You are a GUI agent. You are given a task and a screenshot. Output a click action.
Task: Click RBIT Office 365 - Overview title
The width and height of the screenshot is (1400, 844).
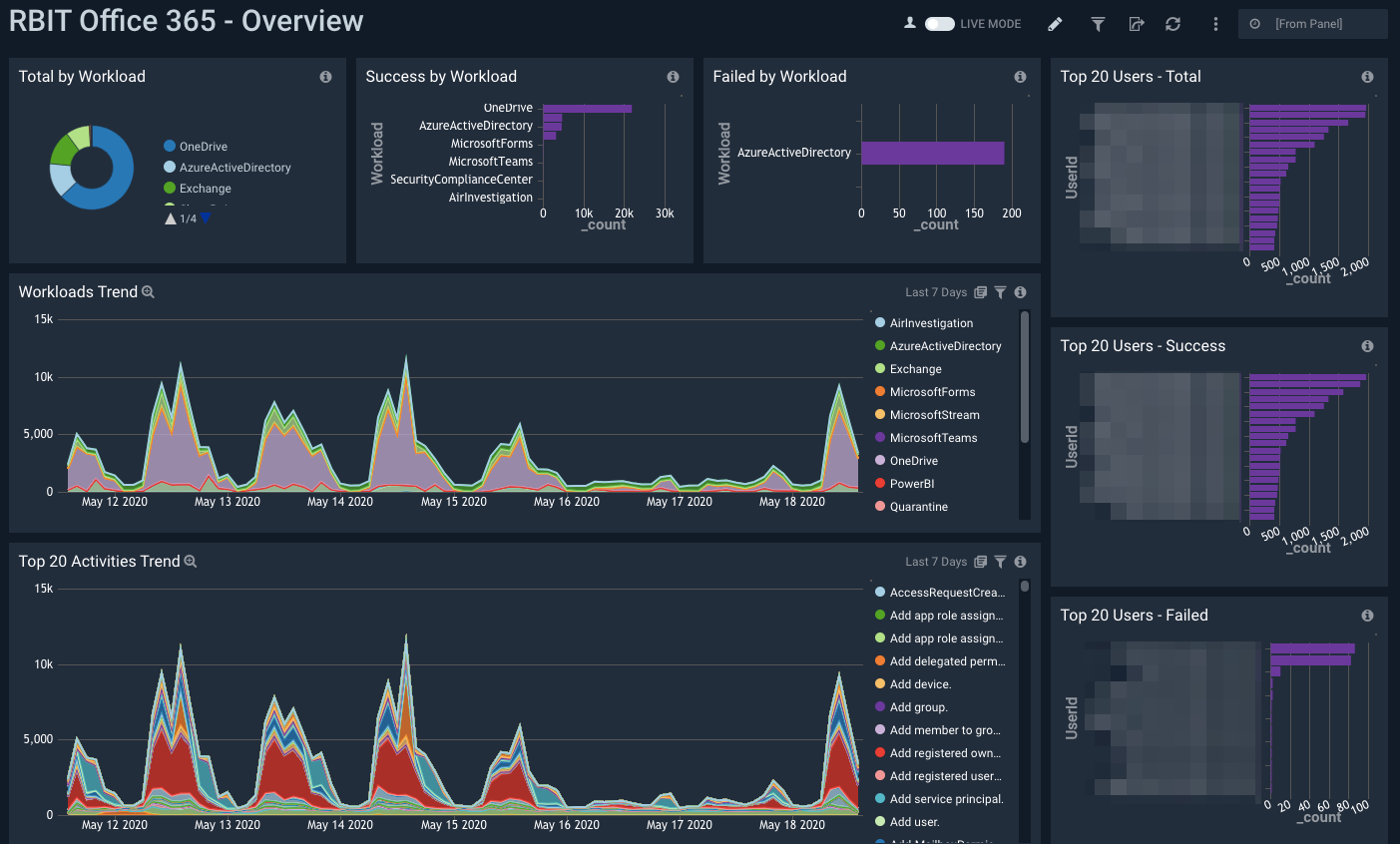[x=186, y=21]
